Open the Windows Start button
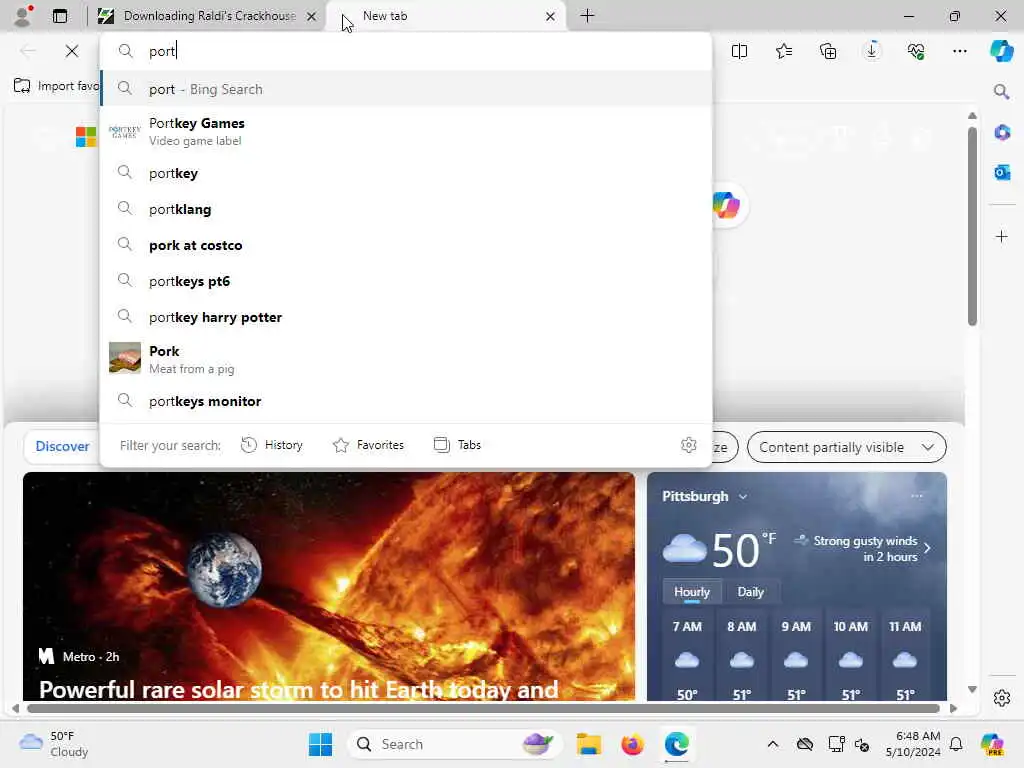This screenshot has width=1024, height=768. coord(320,744)
